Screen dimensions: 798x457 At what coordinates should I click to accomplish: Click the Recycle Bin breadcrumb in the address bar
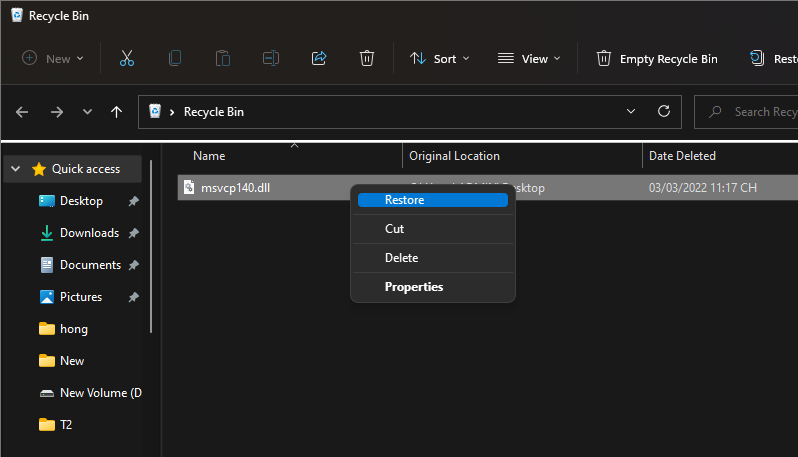click(214, 112)
